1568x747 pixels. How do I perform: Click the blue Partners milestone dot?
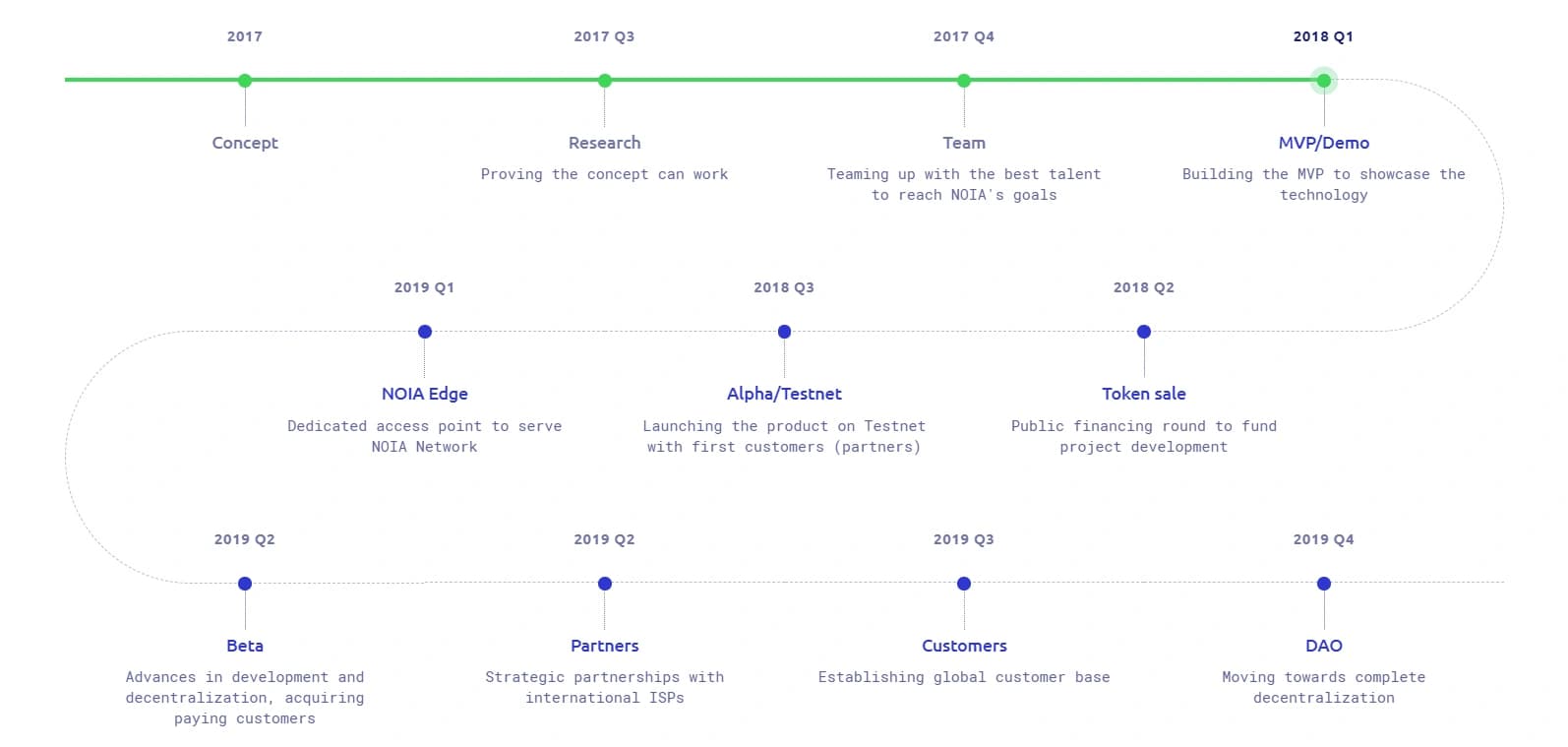coord(605,584)
